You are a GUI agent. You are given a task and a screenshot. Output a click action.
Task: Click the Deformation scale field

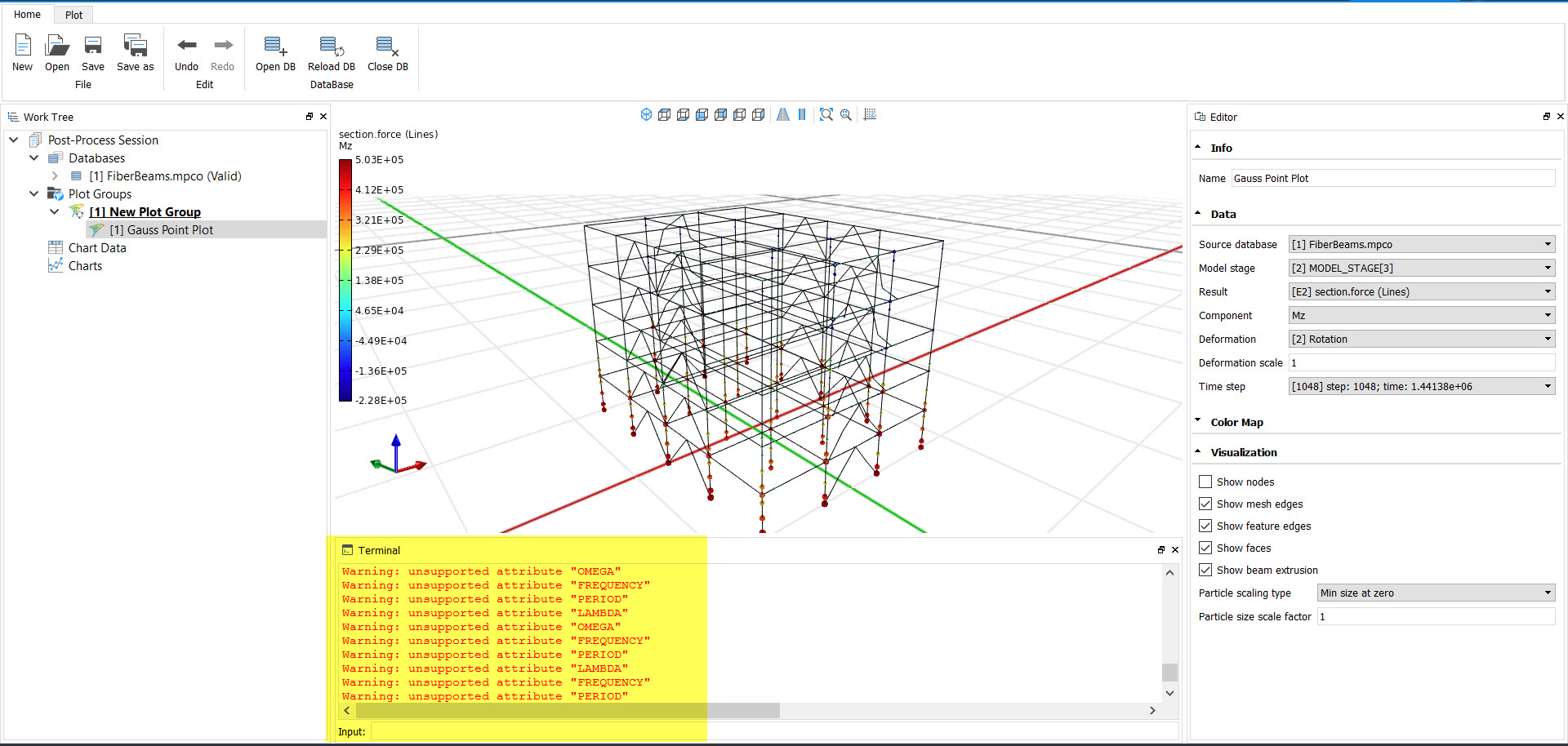(1422, 362)
